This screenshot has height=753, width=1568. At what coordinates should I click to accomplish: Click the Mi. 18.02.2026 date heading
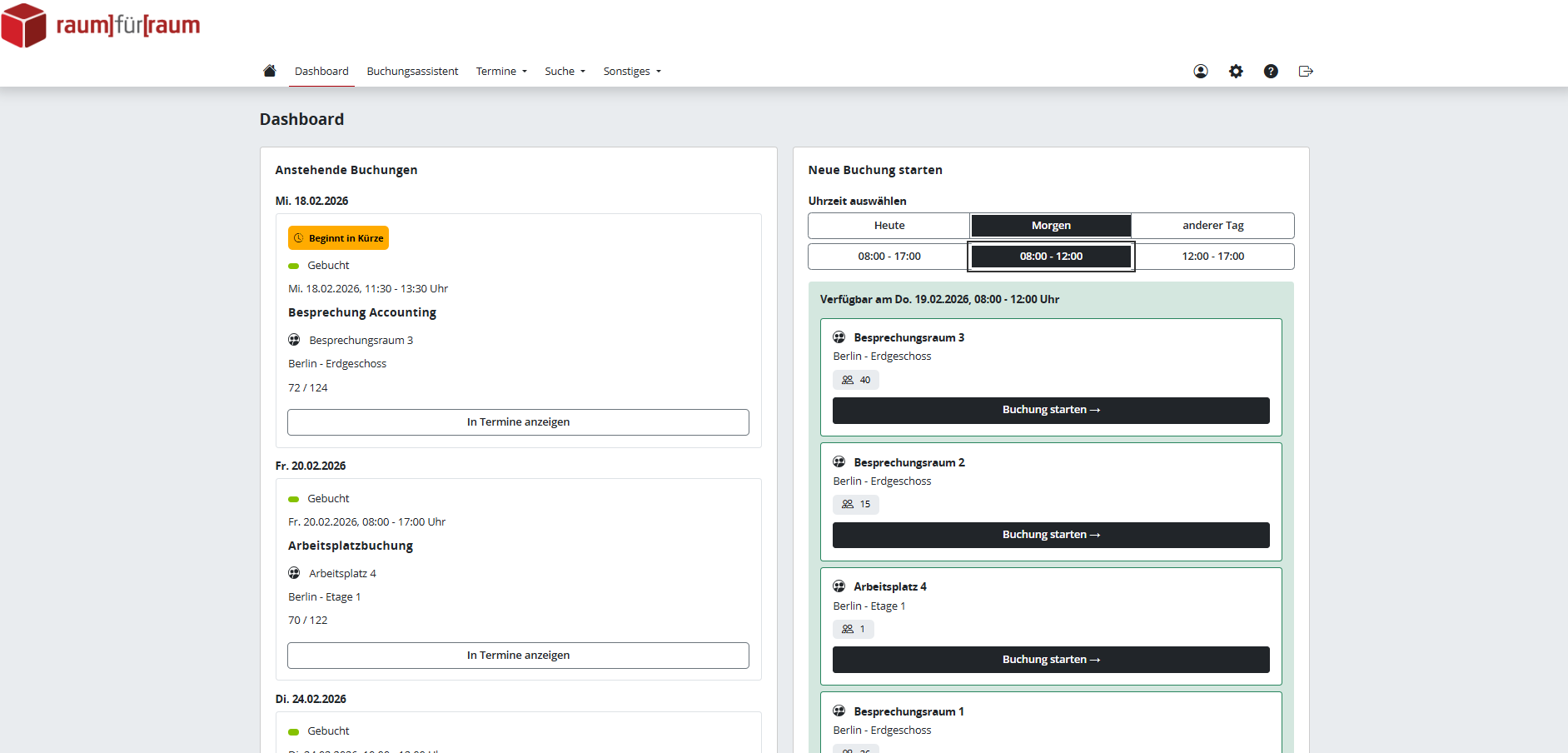[311, 201]
